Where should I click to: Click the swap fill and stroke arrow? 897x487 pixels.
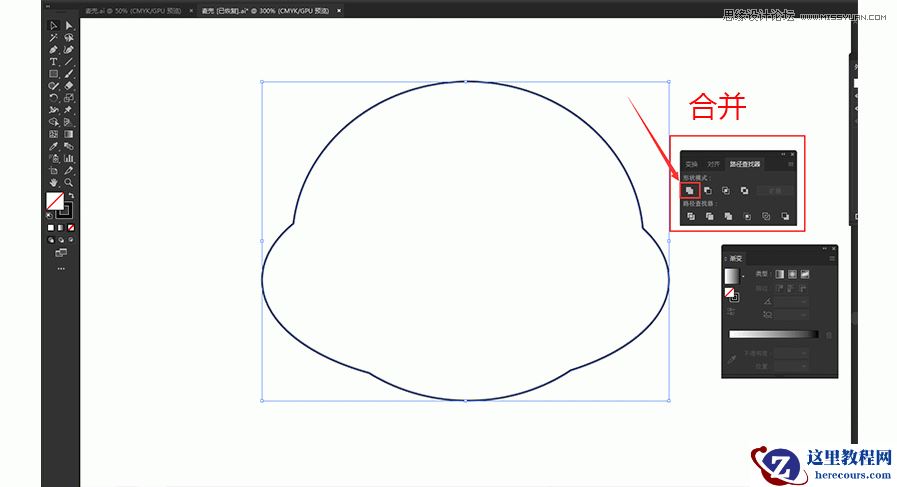point(72,196)
